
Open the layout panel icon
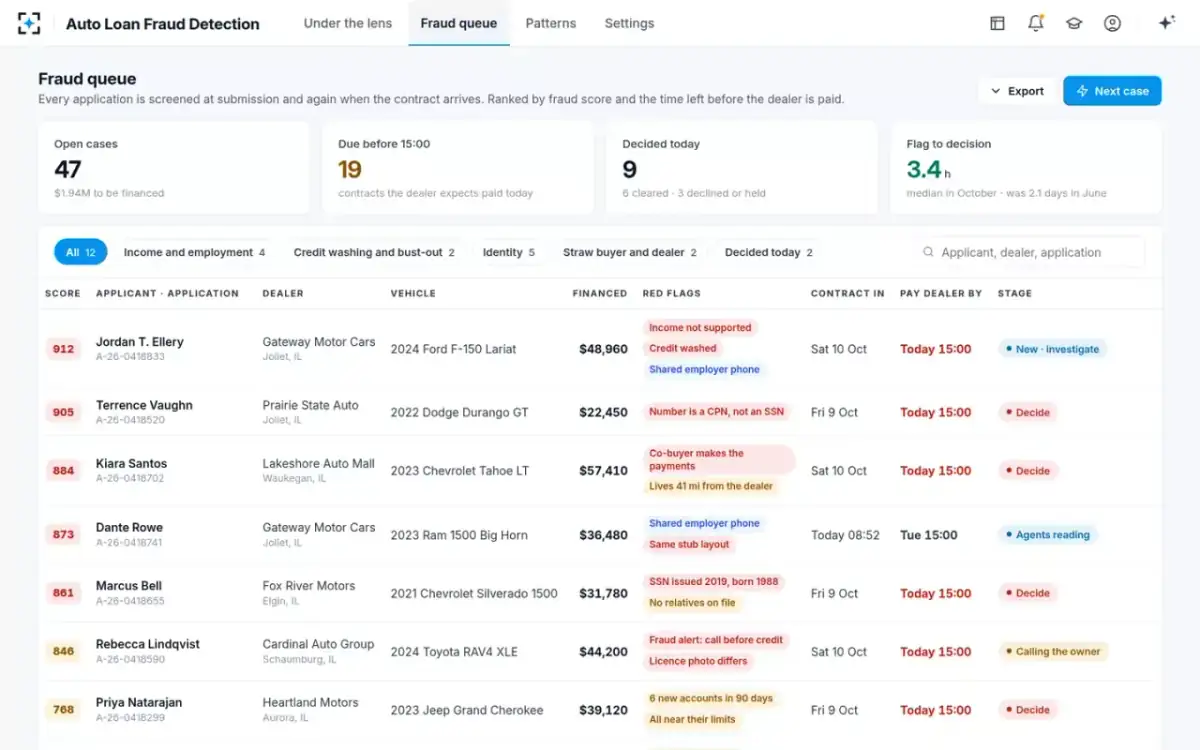click(x=997, y=23)
